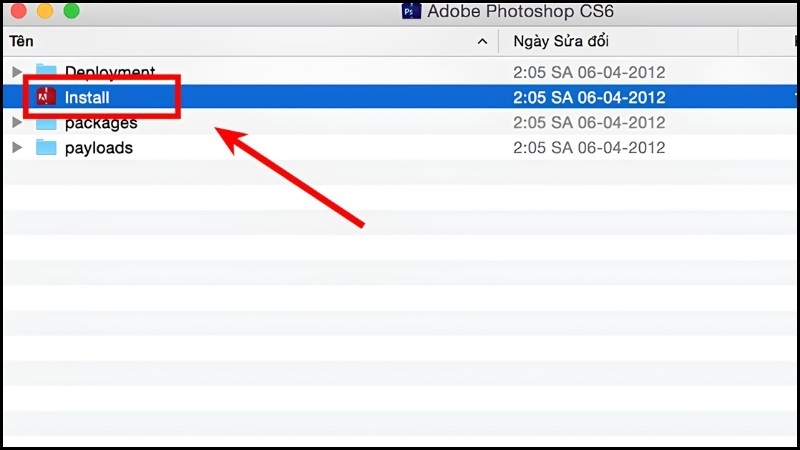Select the packages folder icon
Screen dimensions: 800x450
coord(46,124)
